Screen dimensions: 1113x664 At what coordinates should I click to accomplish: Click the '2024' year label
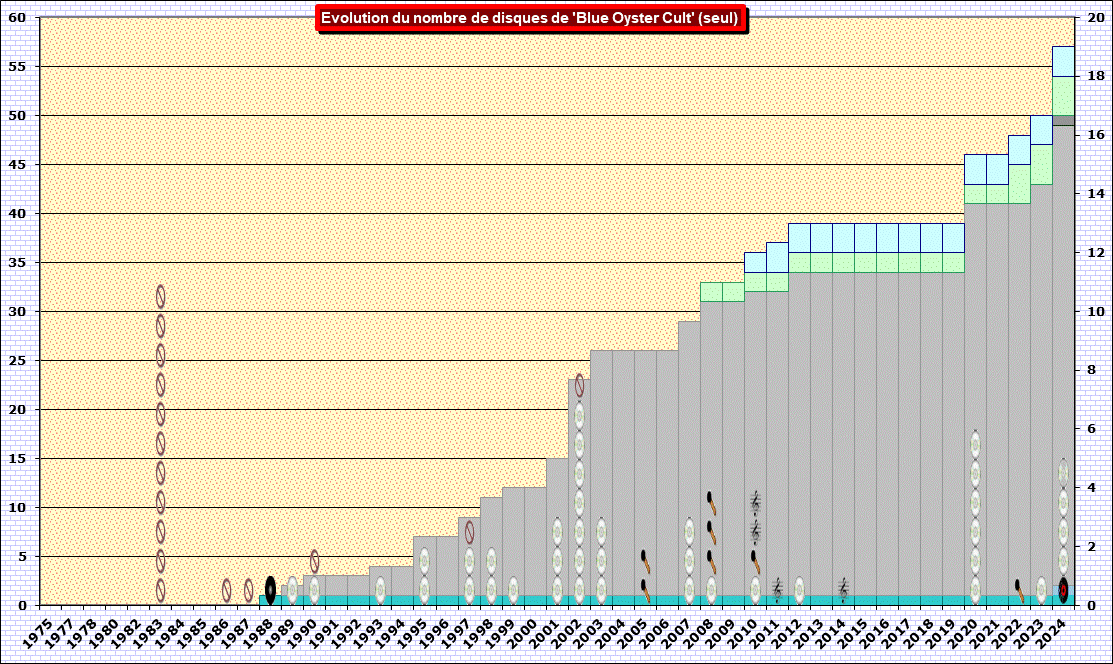[1050, 633]
